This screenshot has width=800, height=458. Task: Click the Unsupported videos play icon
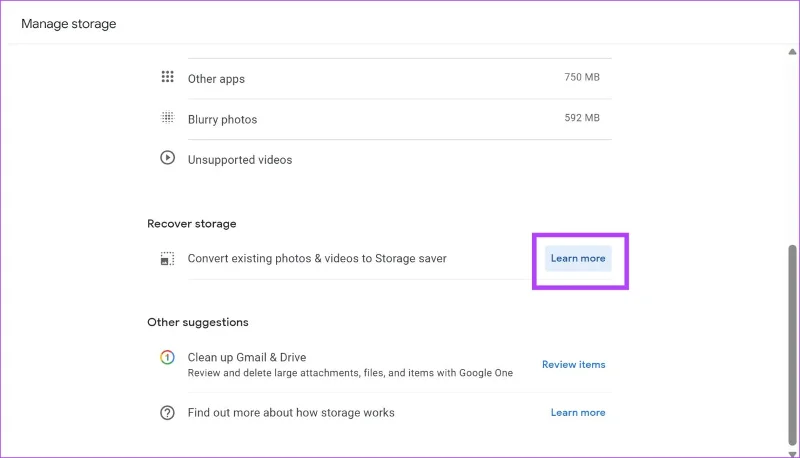167,157
